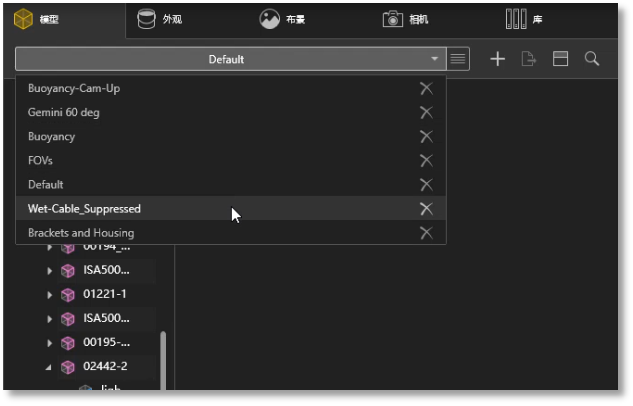Click the X icon beside FOVs

click(x=426, y=160)
